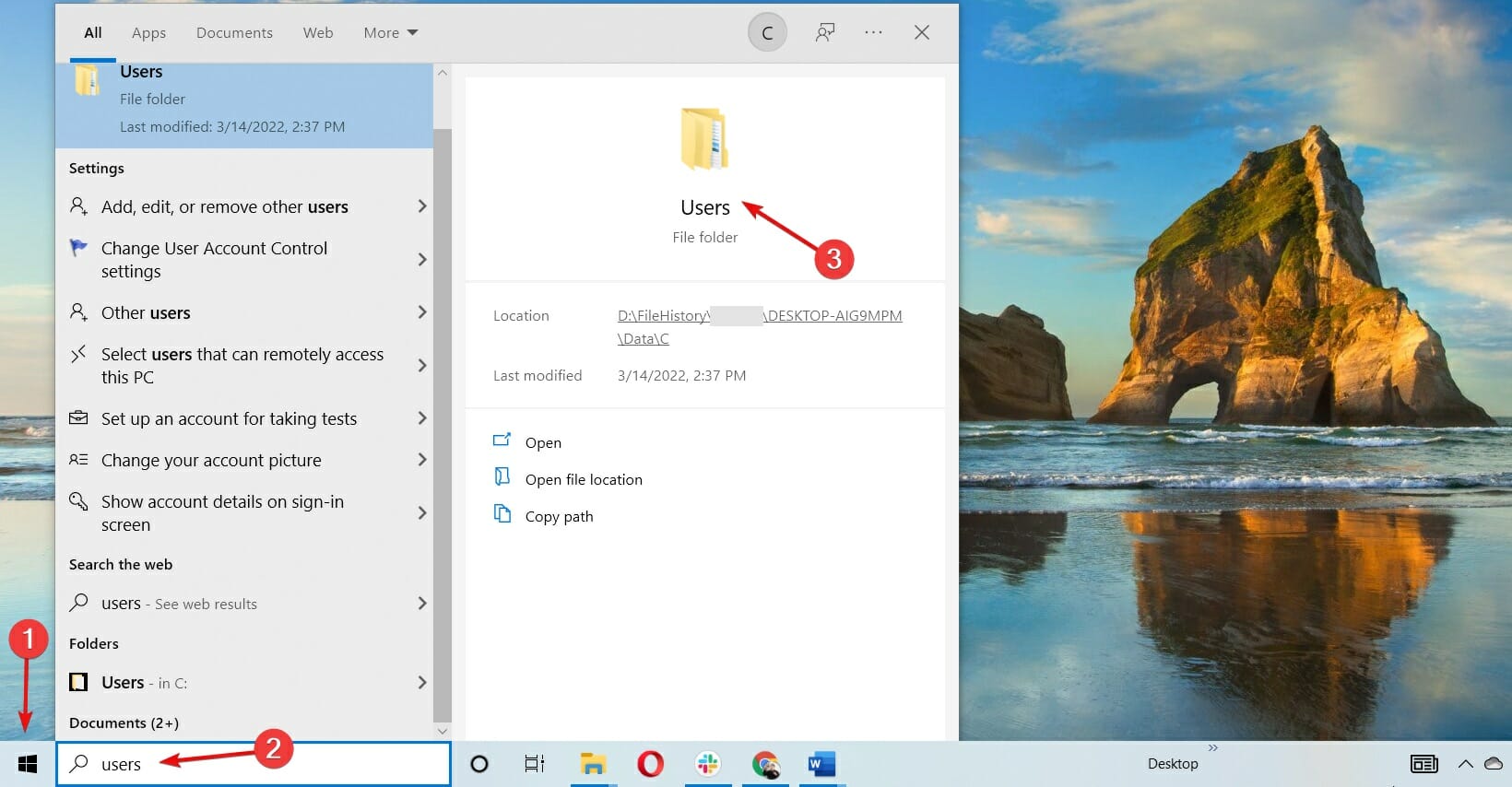This screenshot has width=1512, height=787.
Task: Show hidden system tray icons chevron
Action: (x=1466, y=764)
